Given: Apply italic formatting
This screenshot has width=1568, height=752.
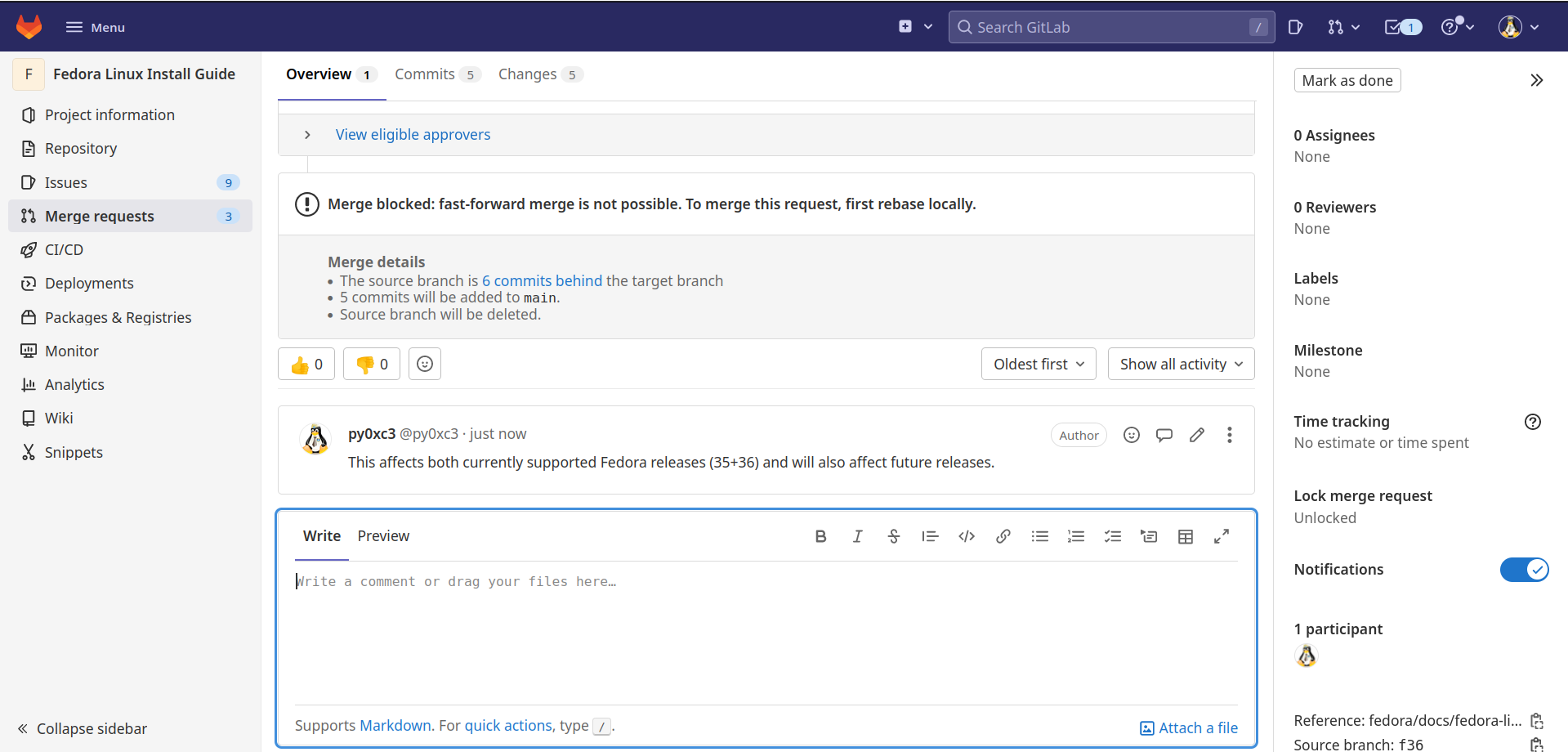Looking at the screenshot, I should tap(857, 536).
